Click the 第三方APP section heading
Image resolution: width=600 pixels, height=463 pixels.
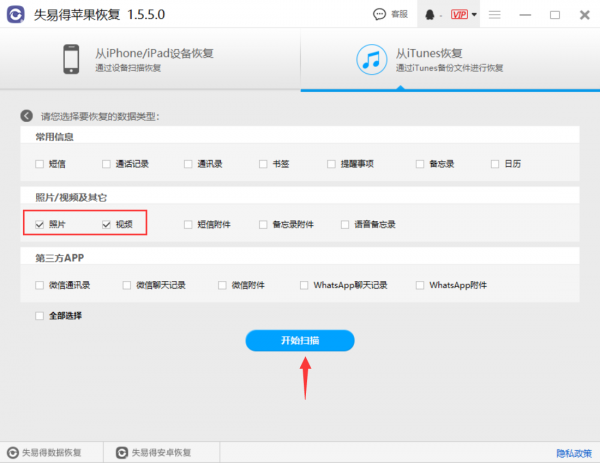click(59, 258)
